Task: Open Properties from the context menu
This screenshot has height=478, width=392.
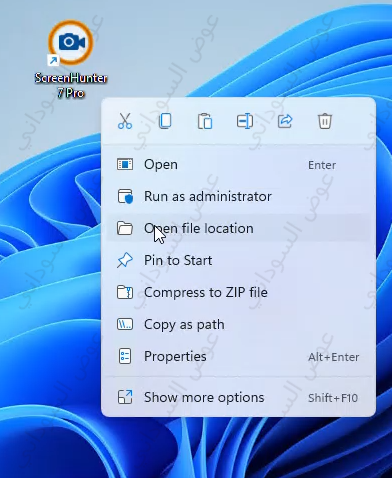Action: click(x=238, y=356)
